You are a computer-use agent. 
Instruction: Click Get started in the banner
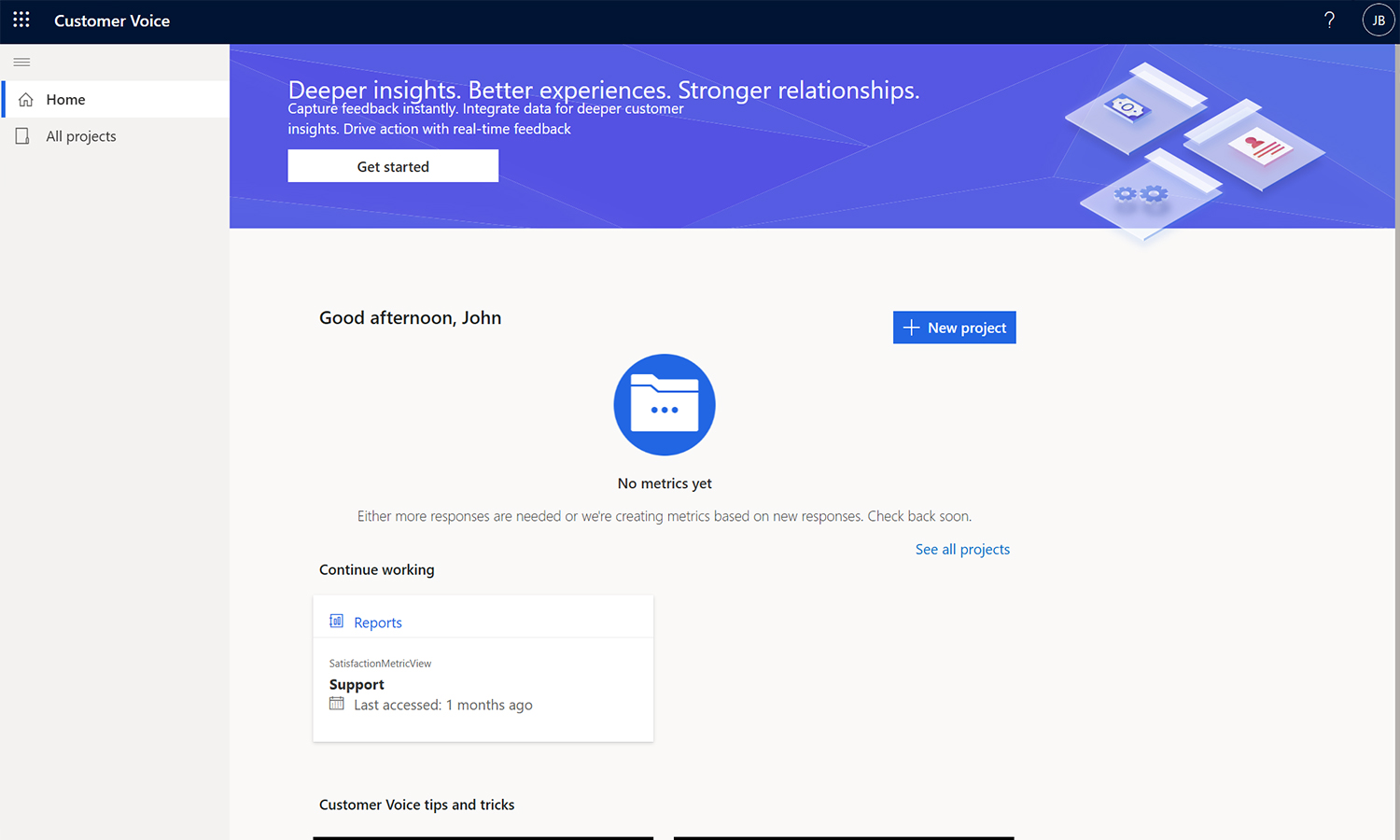pyautogui.click(x=392, y=165)
